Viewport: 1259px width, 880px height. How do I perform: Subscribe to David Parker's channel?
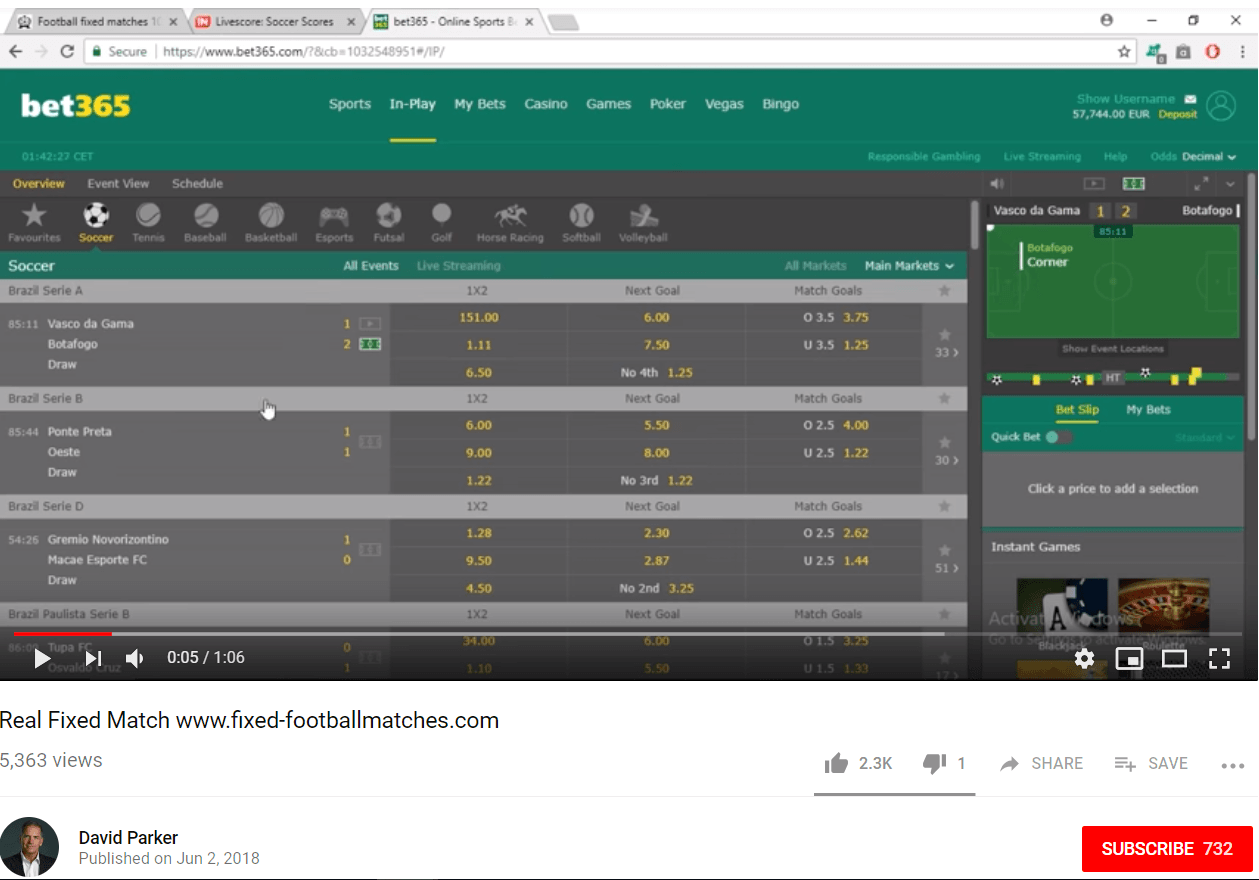pyautogui.click(x=1167, y=849)
